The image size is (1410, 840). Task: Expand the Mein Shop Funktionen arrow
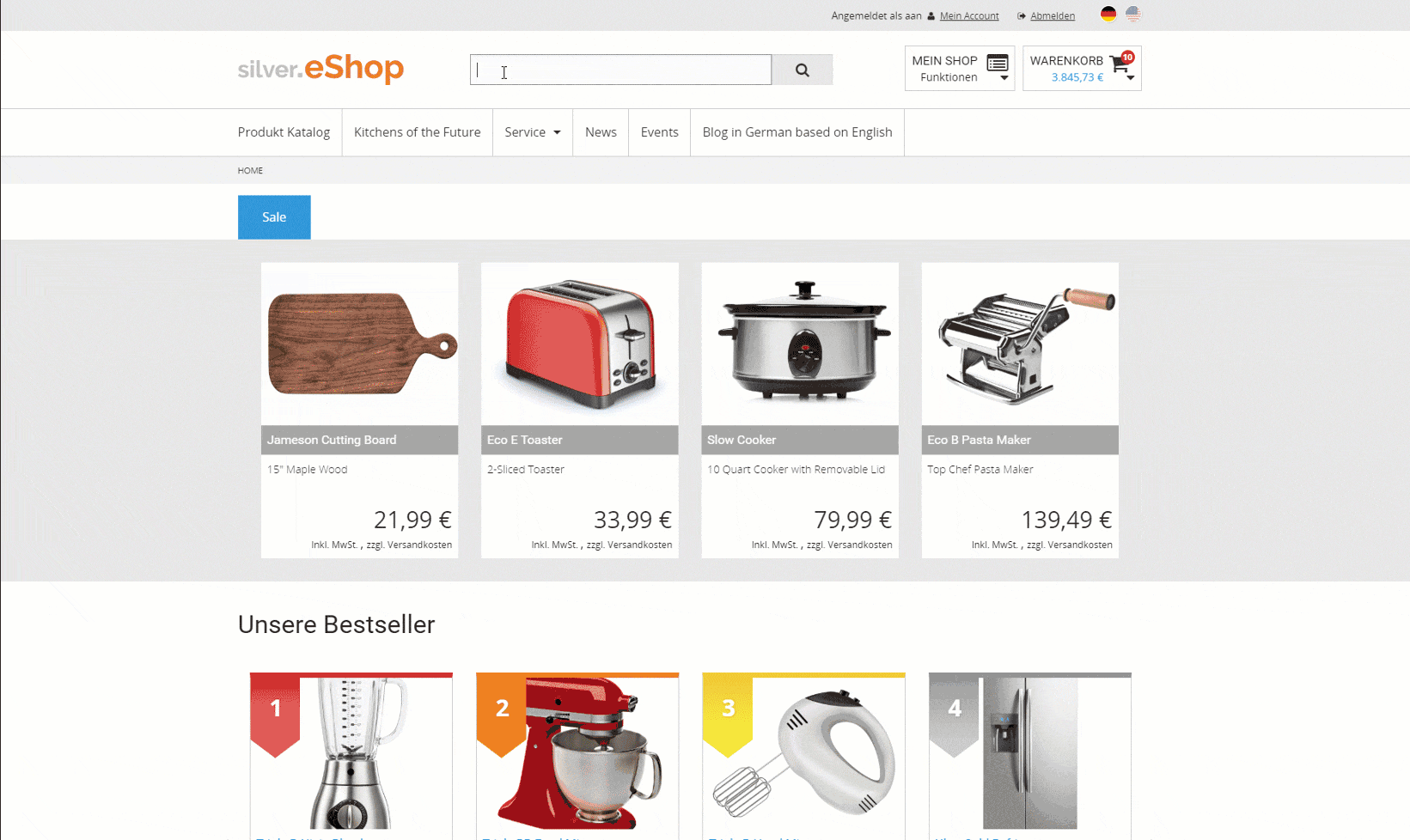1004,78
